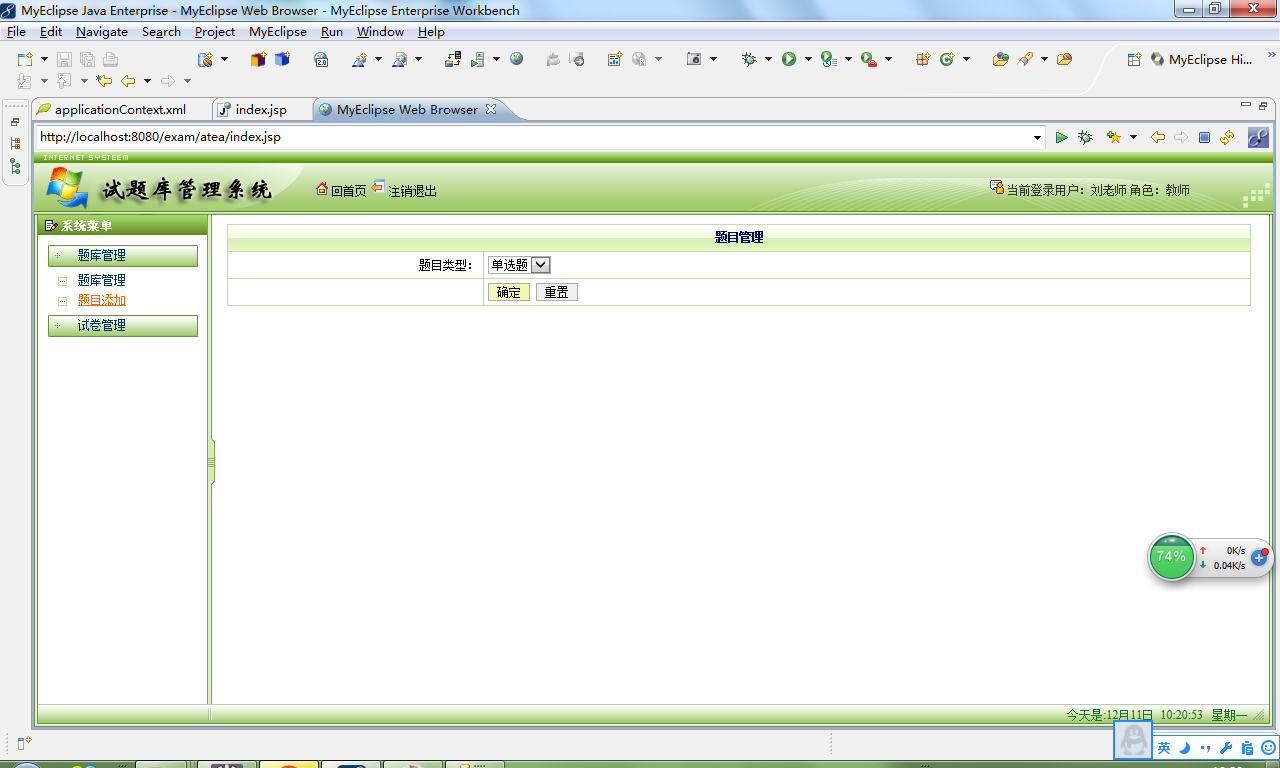The height and width of the screenshot is (768, 1280).
Task: Click the Open Perspective icon near MyEclipse label
Action: pyautogui.click(x=1133, y=60)
